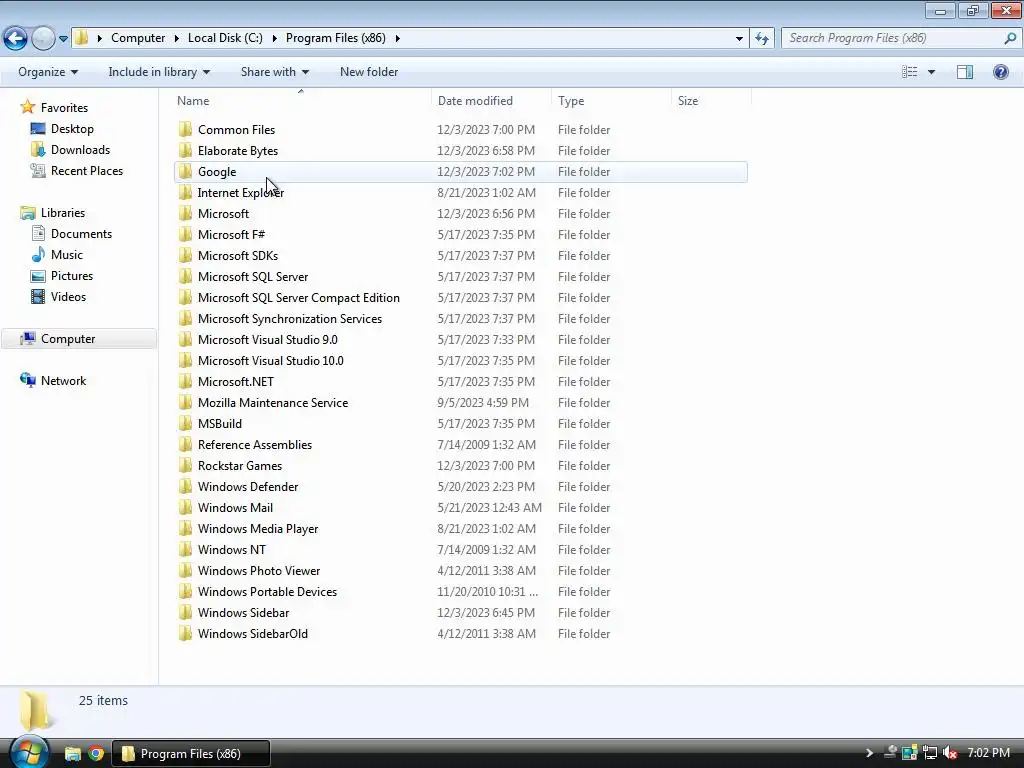1024x768 pixels.
Task: Select the Windows Defender folder icon
Action: 185,487
